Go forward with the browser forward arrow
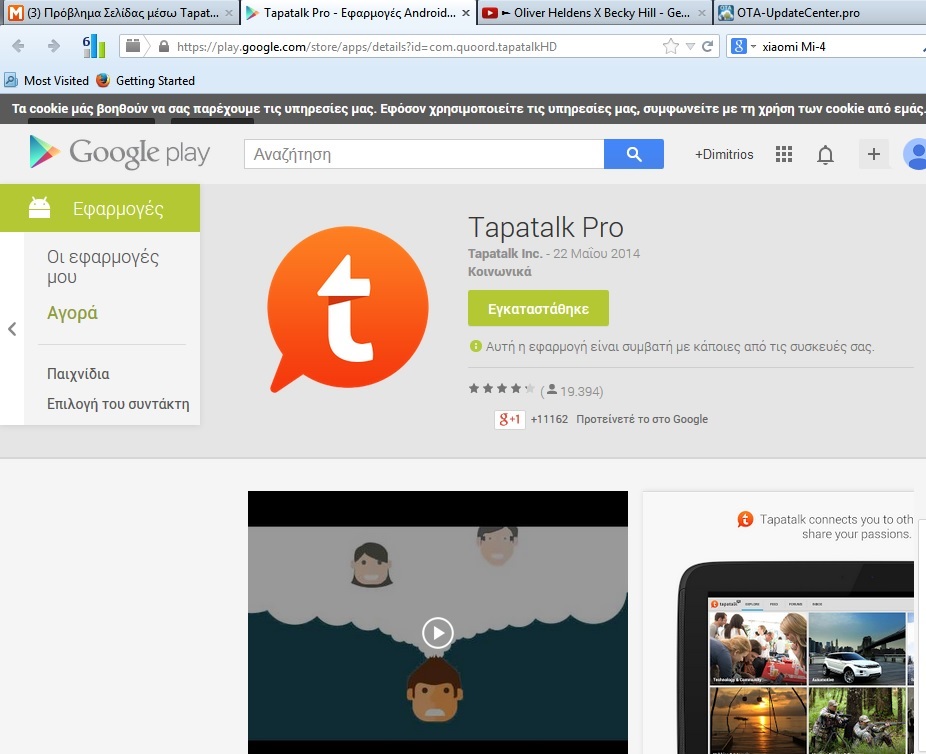926x754 pixels. [x=54, y=46]
